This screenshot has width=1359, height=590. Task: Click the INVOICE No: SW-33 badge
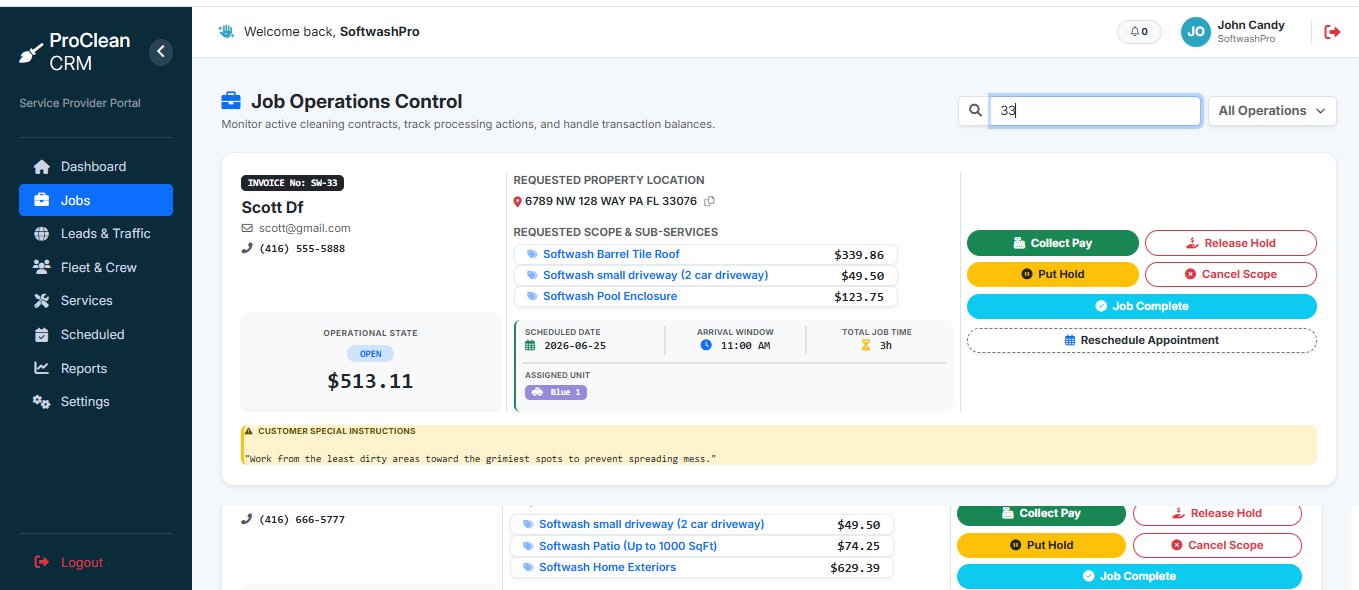(293, 183)
